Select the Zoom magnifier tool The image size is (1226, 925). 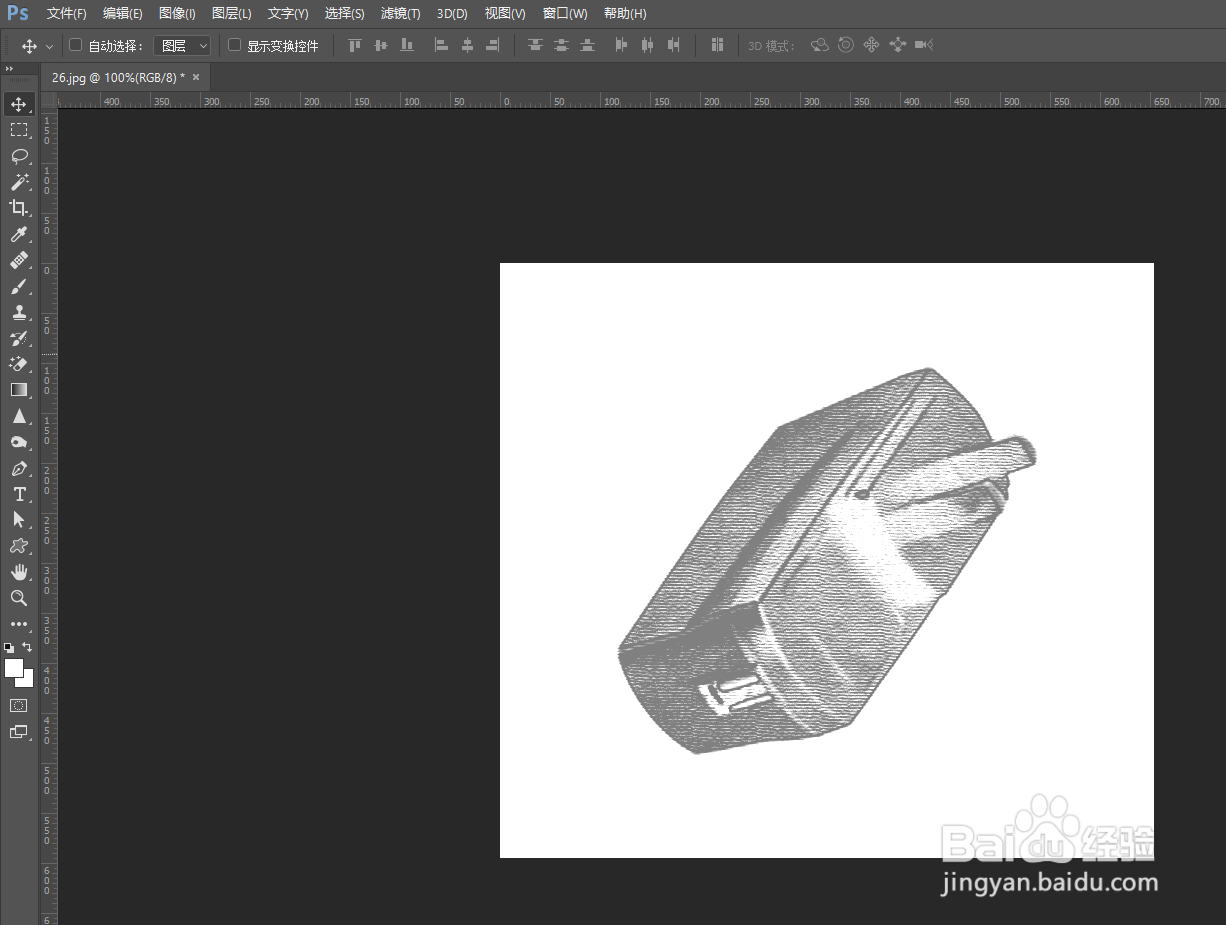pyautogui.click(x=19, y=598)
